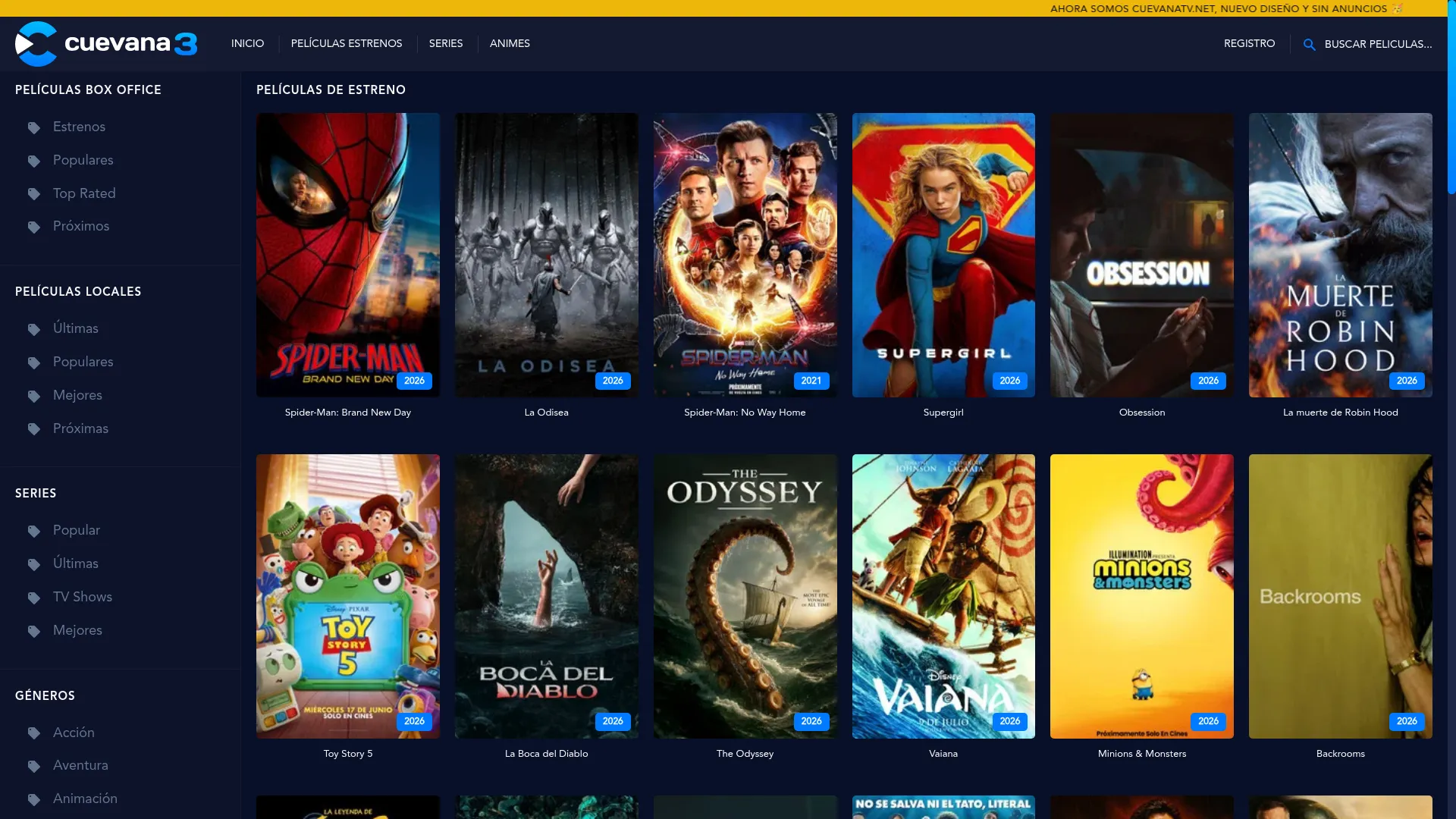Open the Obsession movie poster

1142,255
